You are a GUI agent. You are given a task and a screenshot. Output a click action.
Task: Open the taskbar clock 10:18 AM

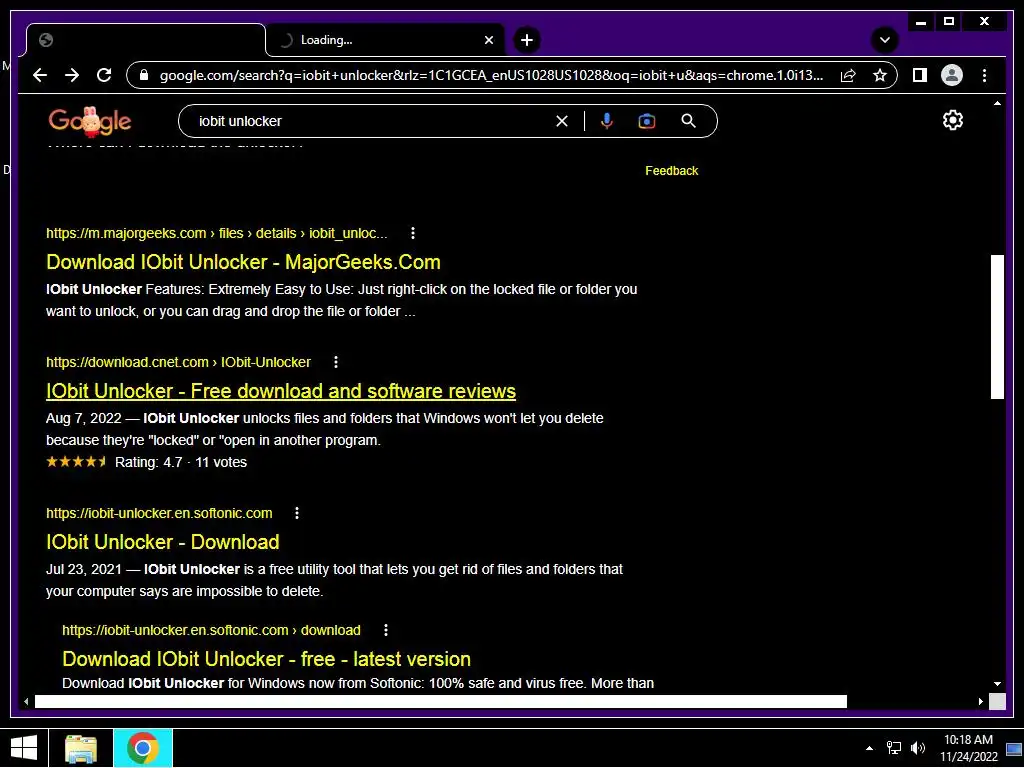coord(968,748)
